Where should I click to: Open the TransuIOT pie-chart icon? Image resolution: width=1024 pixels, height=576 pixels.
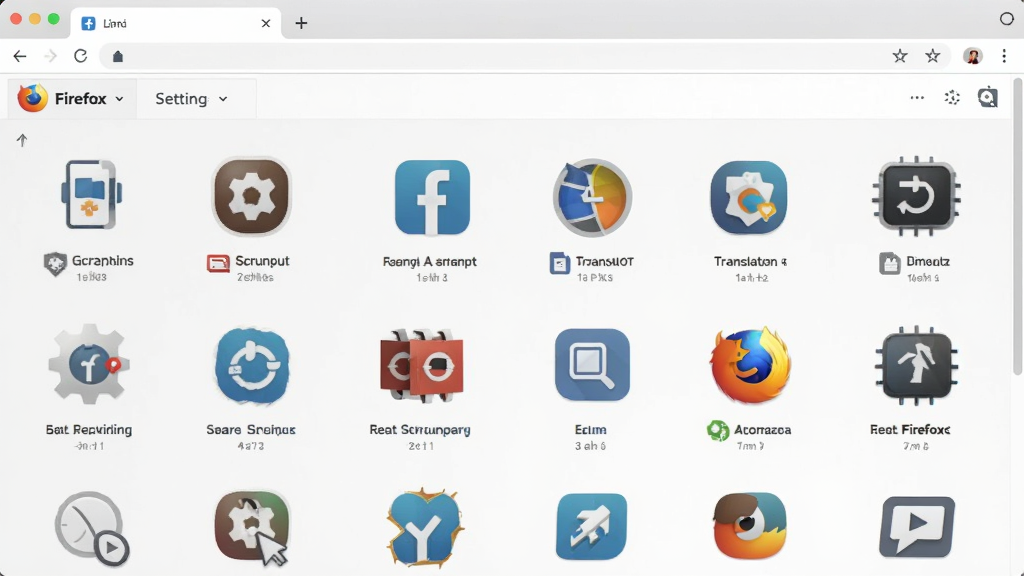tap(592, 197)
